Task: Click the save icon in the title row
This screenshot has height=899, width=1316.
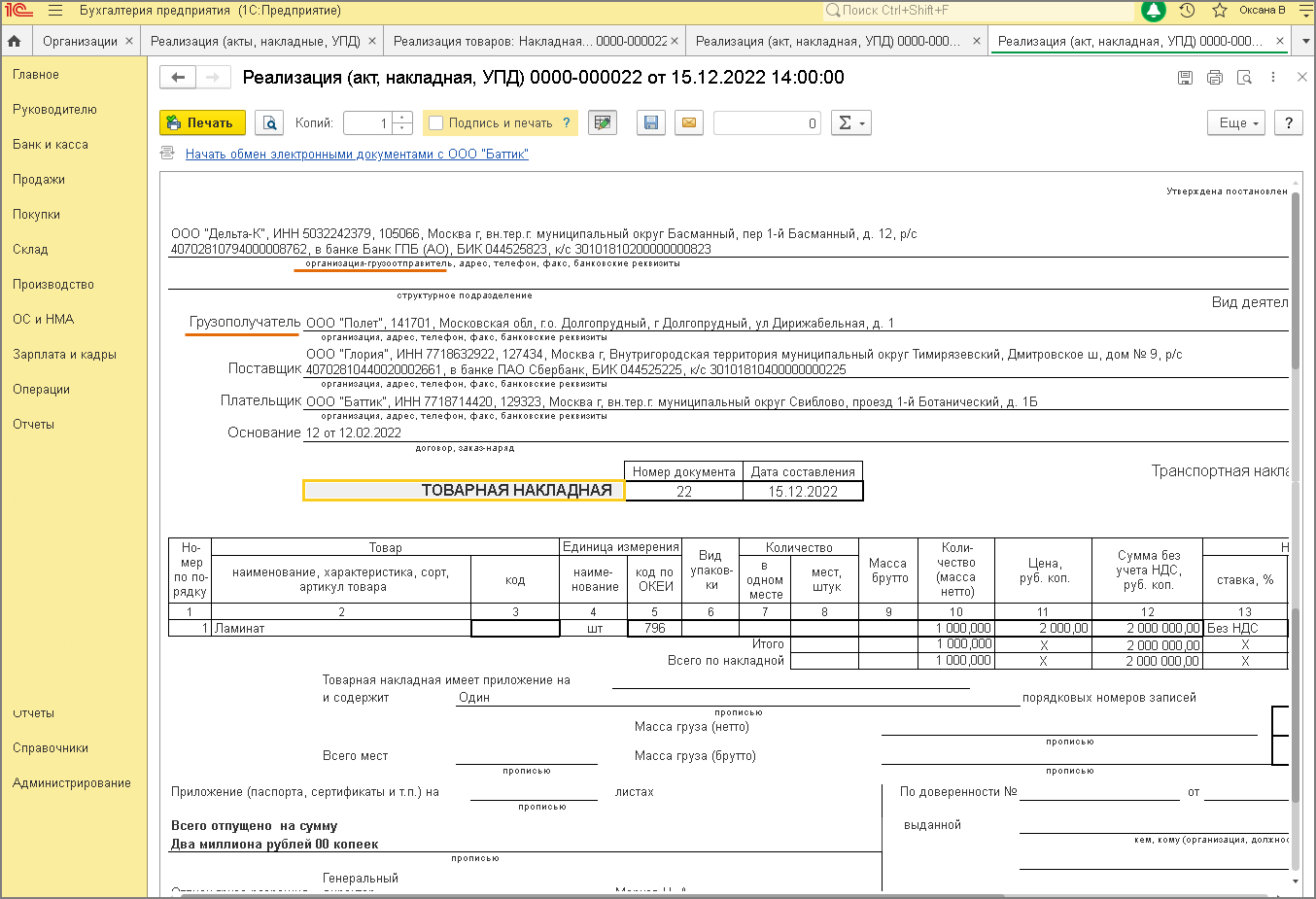Action: coord(1185,78)
